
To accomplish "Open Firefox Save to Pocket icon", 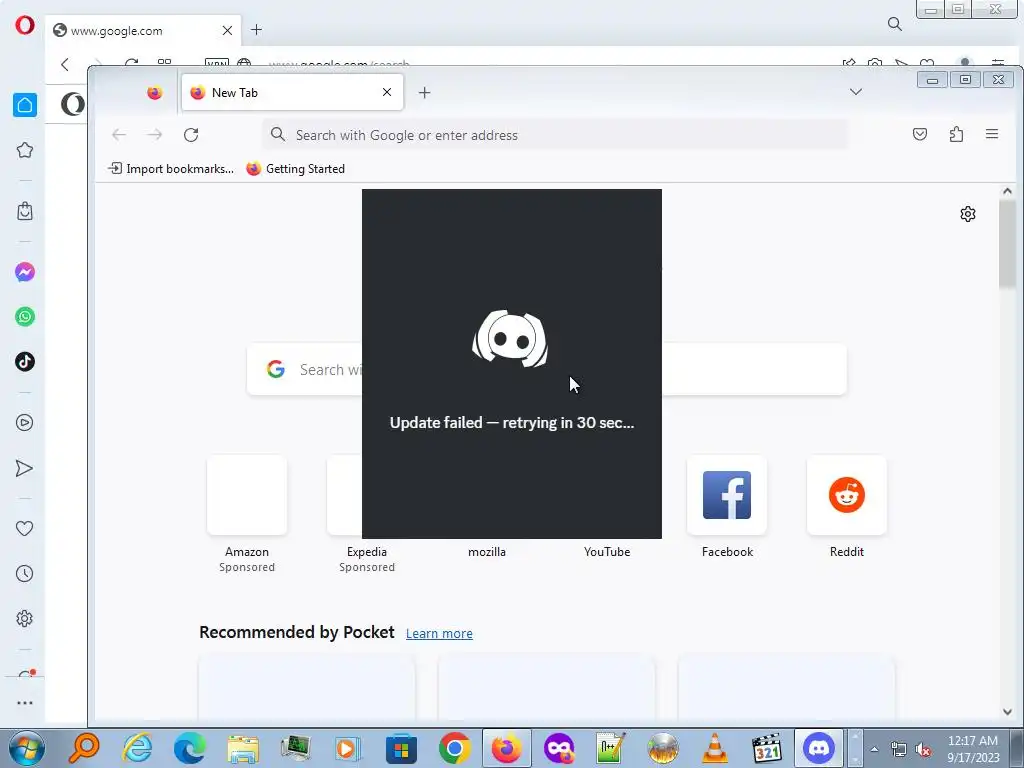I will point(920,135).
